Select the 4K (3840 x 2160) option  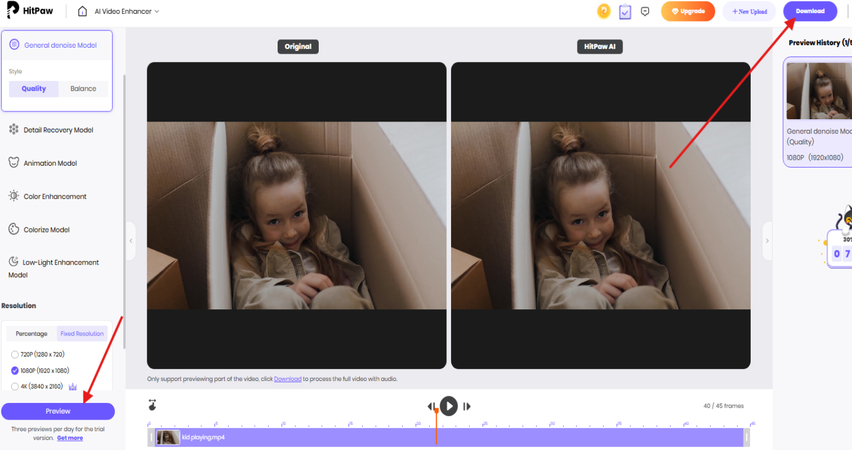click(x=37, y=386)
